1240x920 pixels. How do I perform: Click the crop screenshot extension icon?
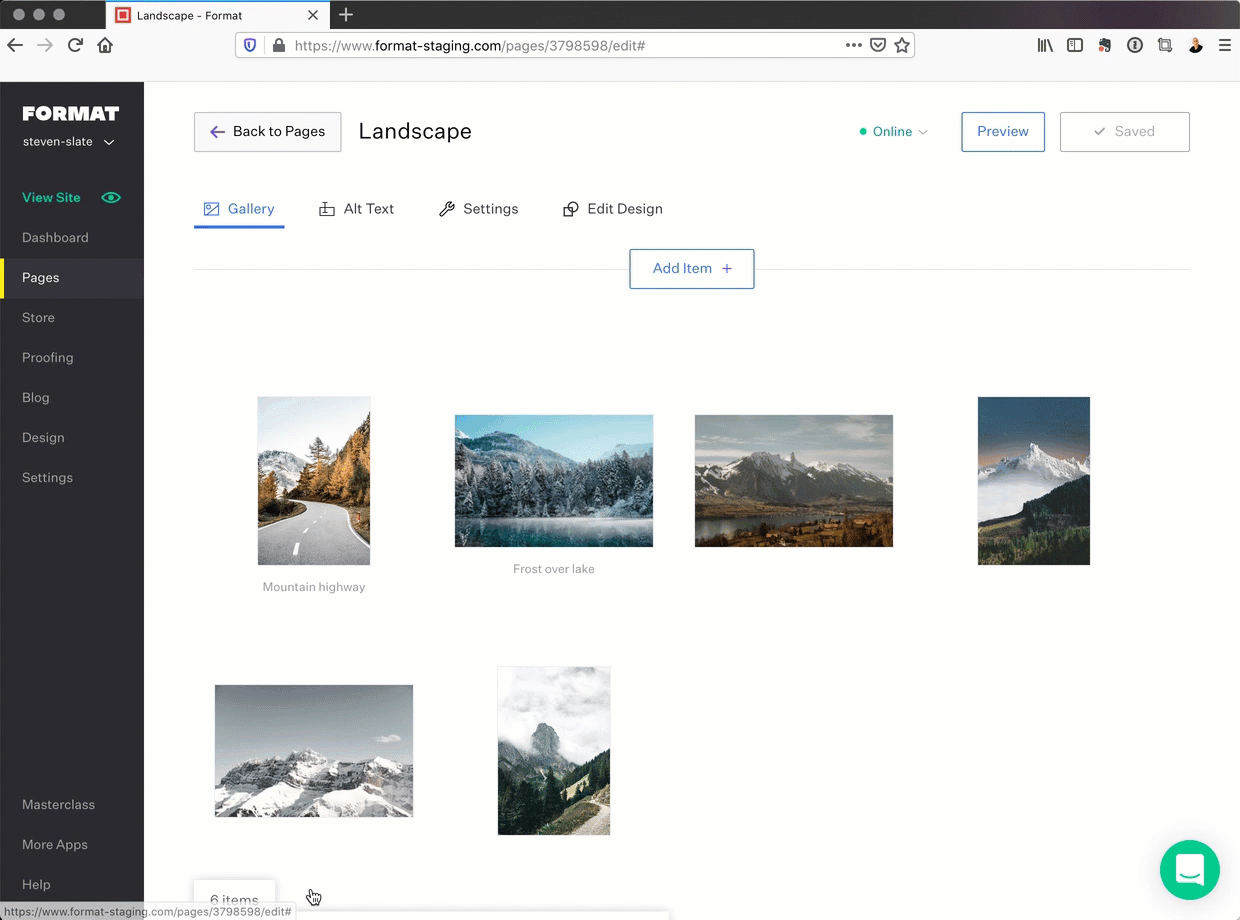click(1165, 45)
